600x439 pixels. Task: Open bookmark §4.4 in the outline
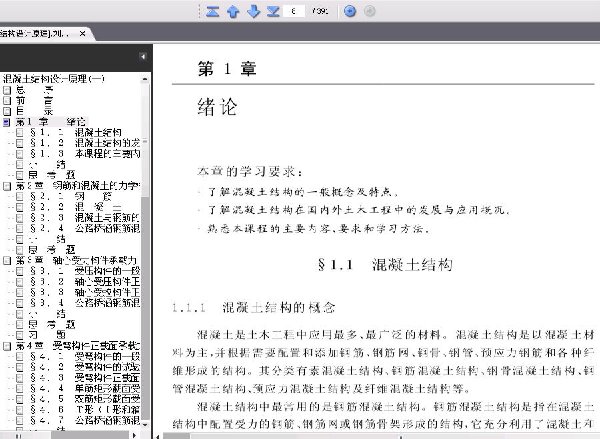tap(85, 388)
